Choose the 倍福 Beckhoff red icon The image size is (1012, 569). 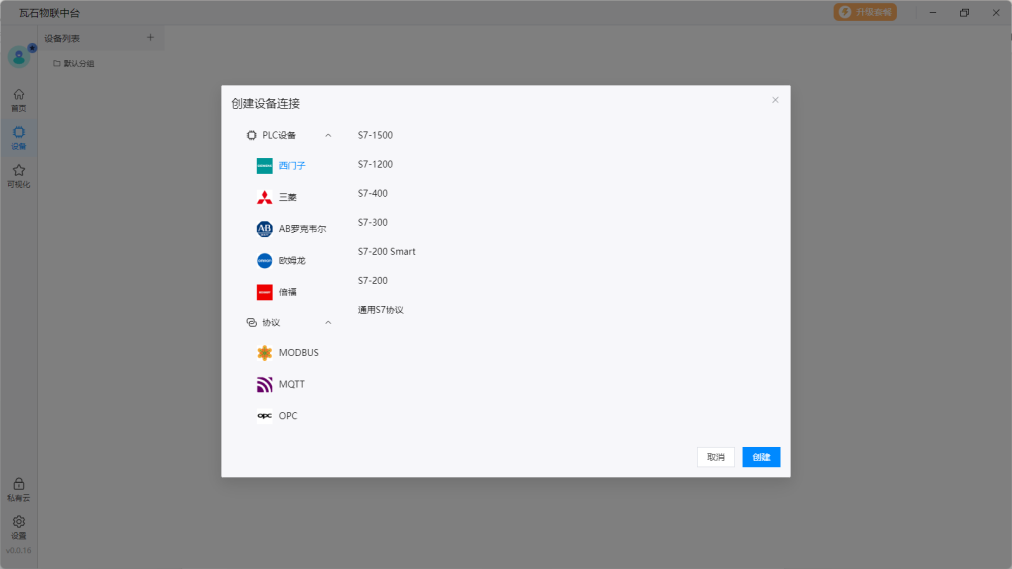coord(264,292)
